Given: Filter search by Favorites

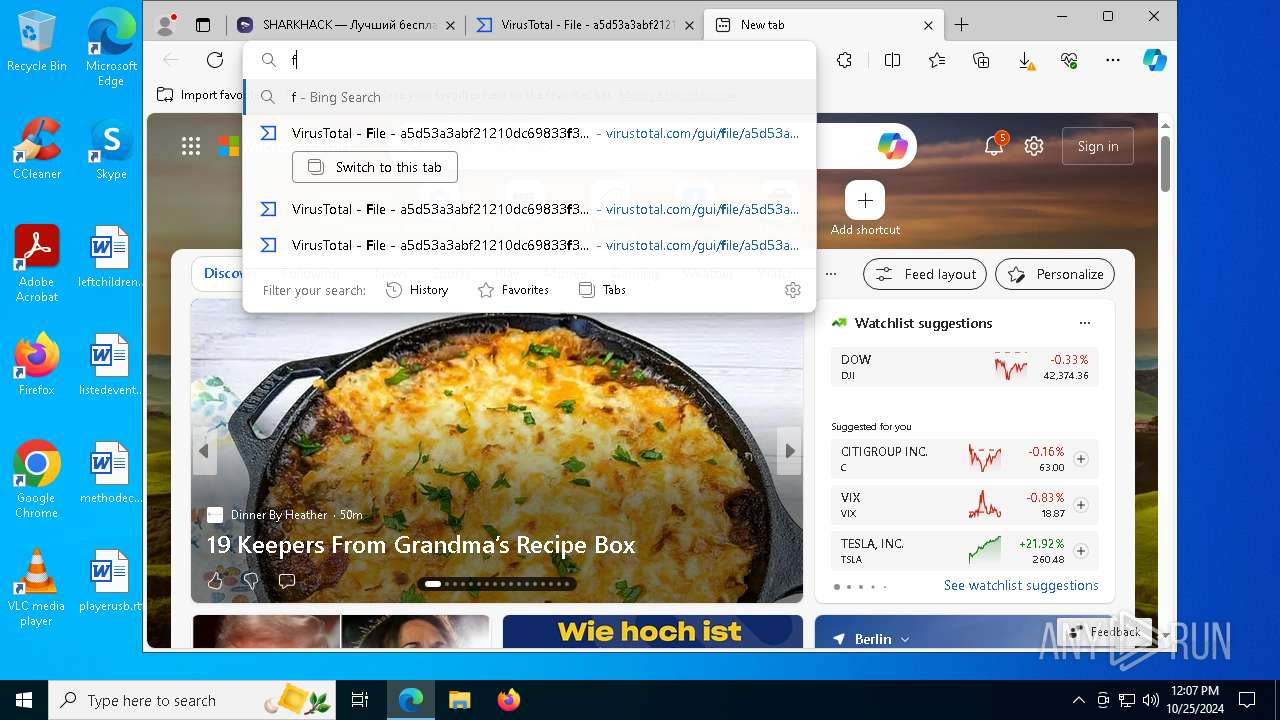Looking at the screenshot, I should click(513, 290).
